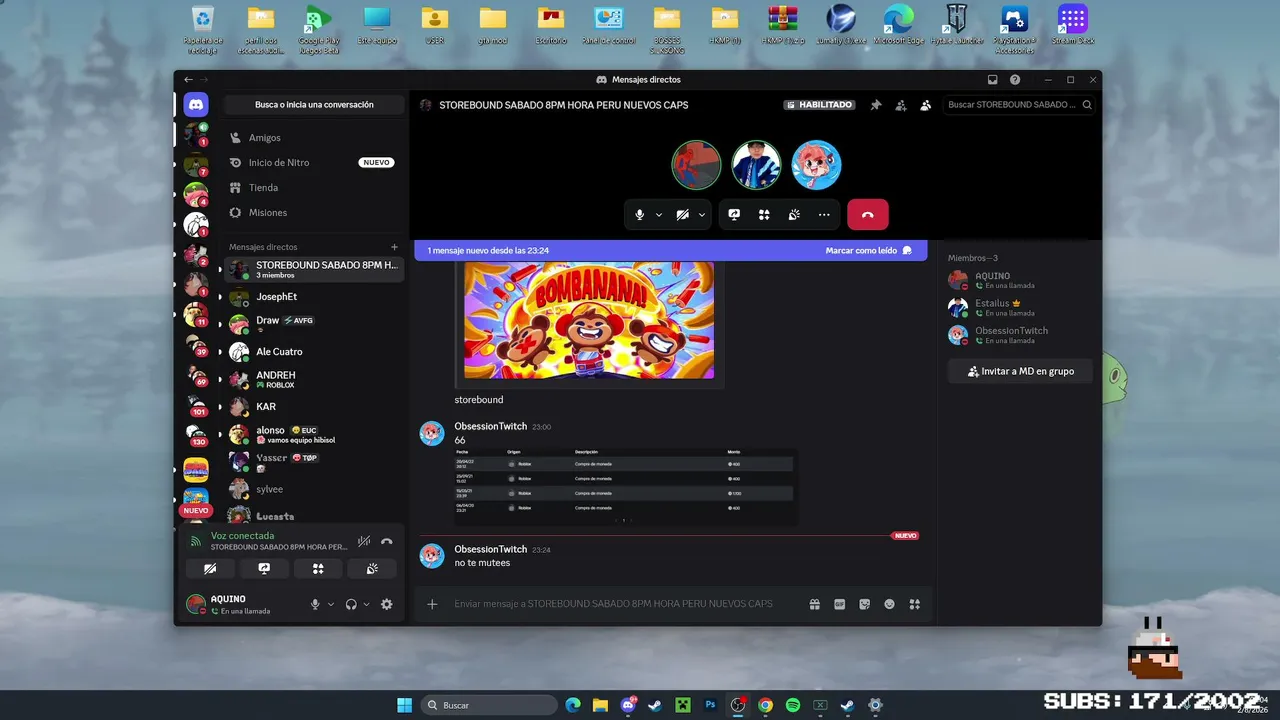Image resolution: width=1280 pixels, height=720 pixels.
Task: Click 'Busca o inicia una conversación' box
Action: click(x=314, y=105)
